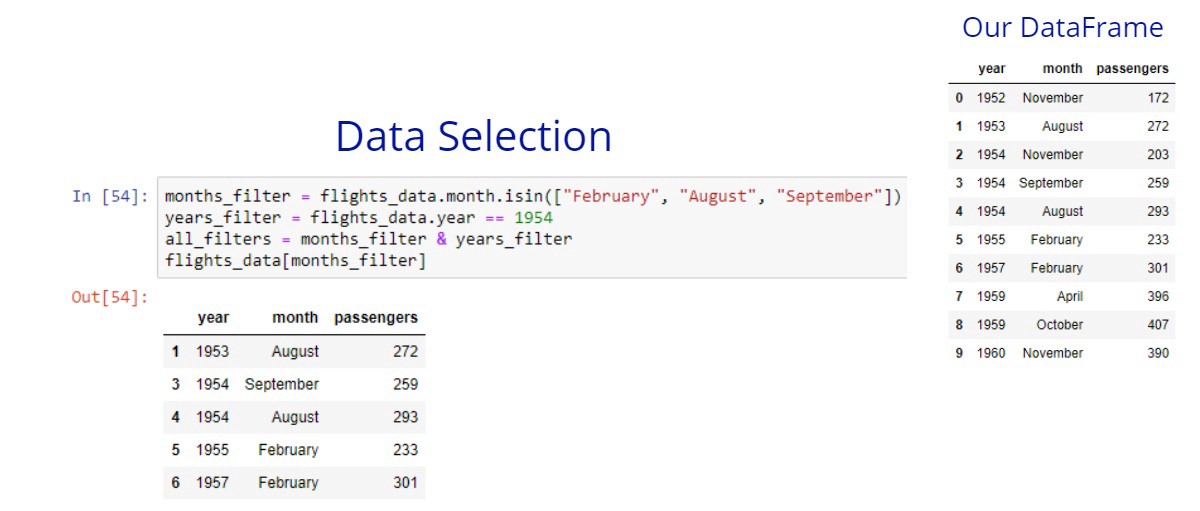Viewport: 1200px width, 511px height.
Task: Click the September cell in Out[54] table
Action: click(282, 384)
